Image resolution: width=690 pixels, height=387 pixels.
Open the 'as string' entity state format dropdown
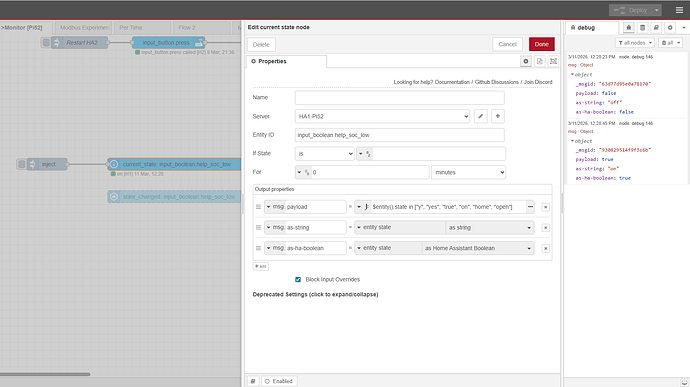tap(489, 228)
